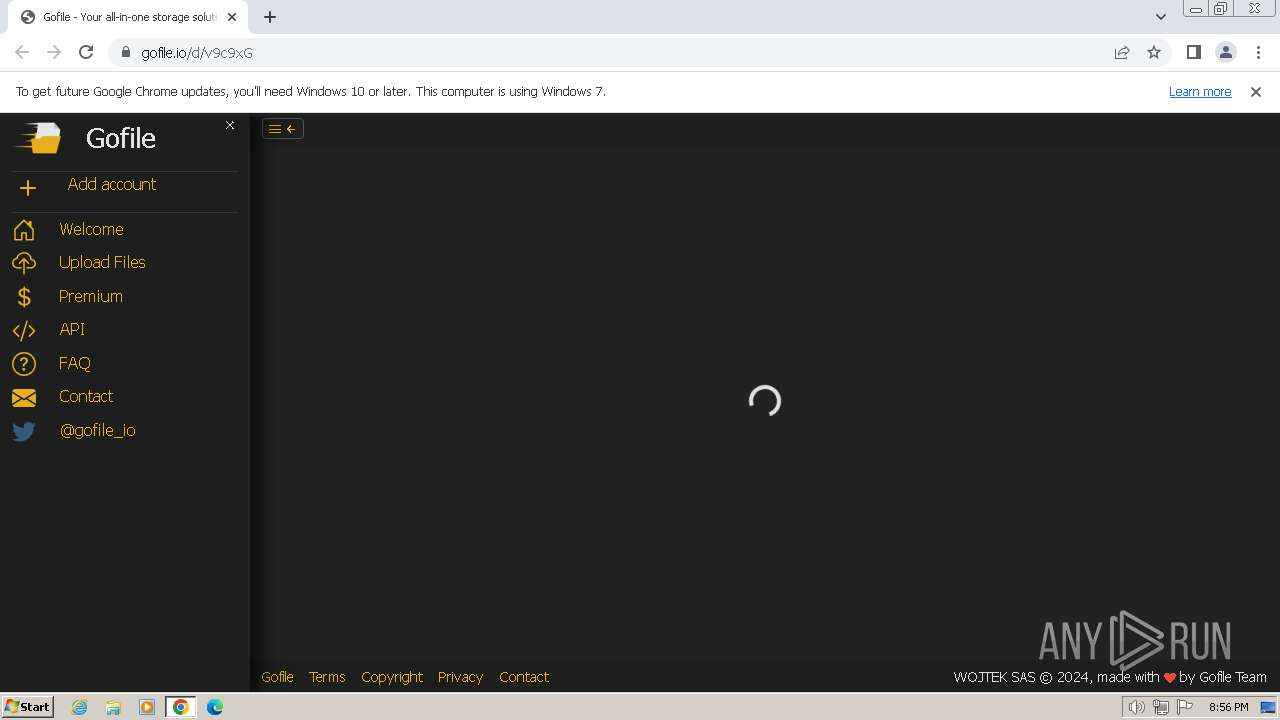Click the FAQ question mark icon
Screen dimensions: 1280x720
click(24, 364)
